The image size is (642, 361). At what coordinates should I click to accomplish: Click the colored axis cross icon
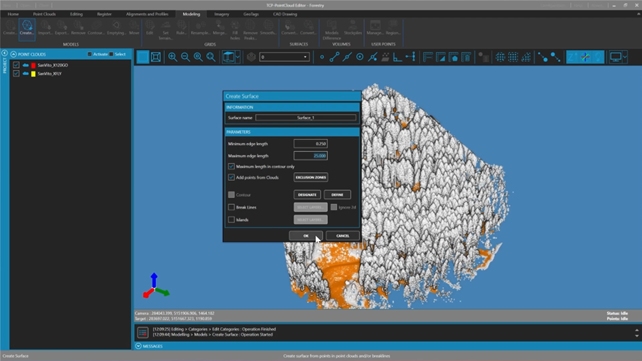click(x=585, y=57)
